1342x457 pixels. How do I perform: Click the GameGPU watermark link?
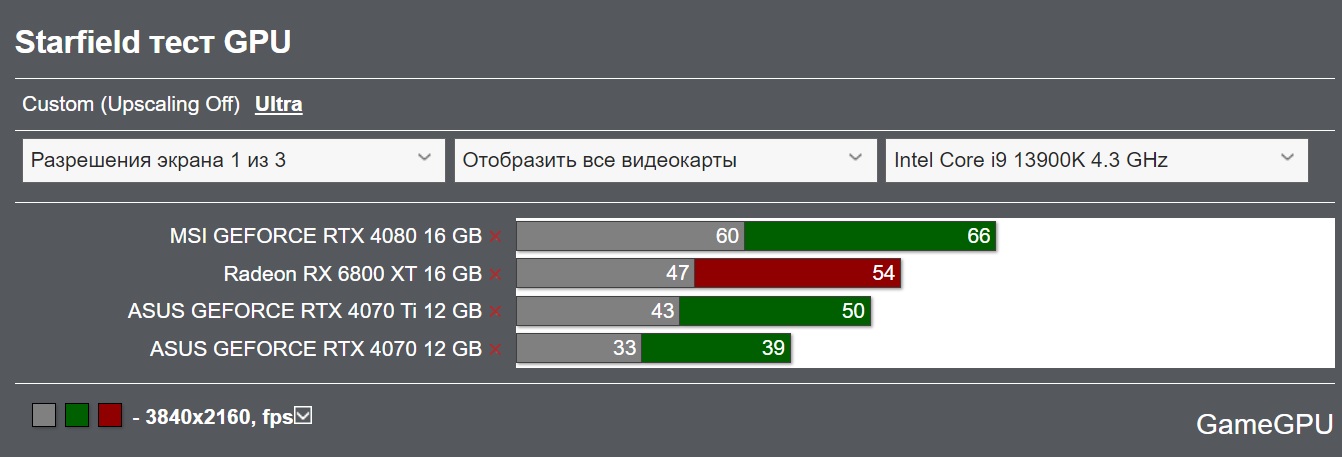1263,424
